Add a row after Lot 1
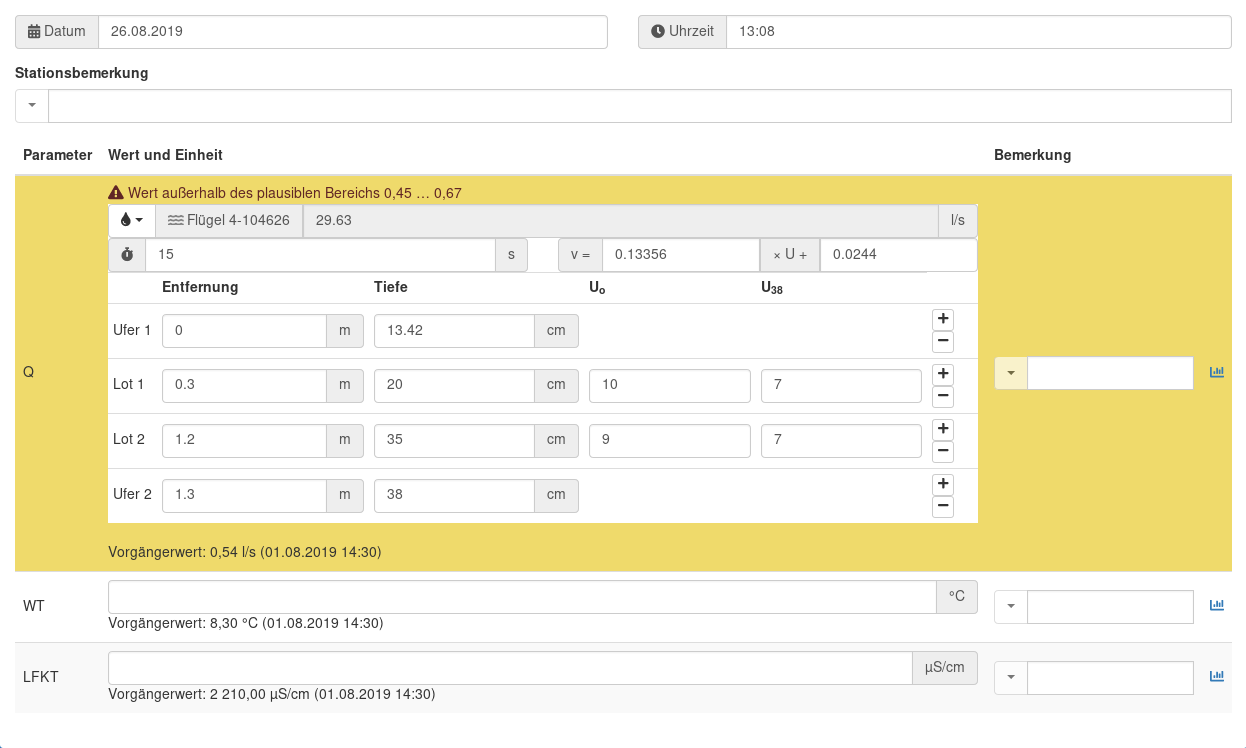This screenshot has width=1246, height=748. [942, 374]
